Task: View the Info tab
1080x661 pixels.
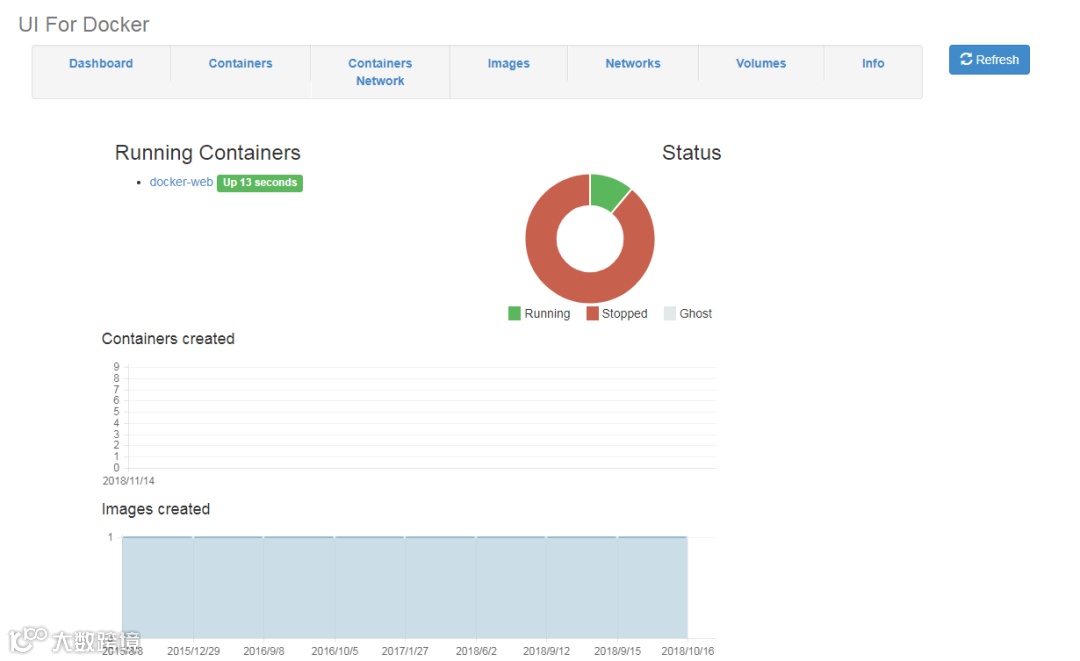Action: [873, 63]
